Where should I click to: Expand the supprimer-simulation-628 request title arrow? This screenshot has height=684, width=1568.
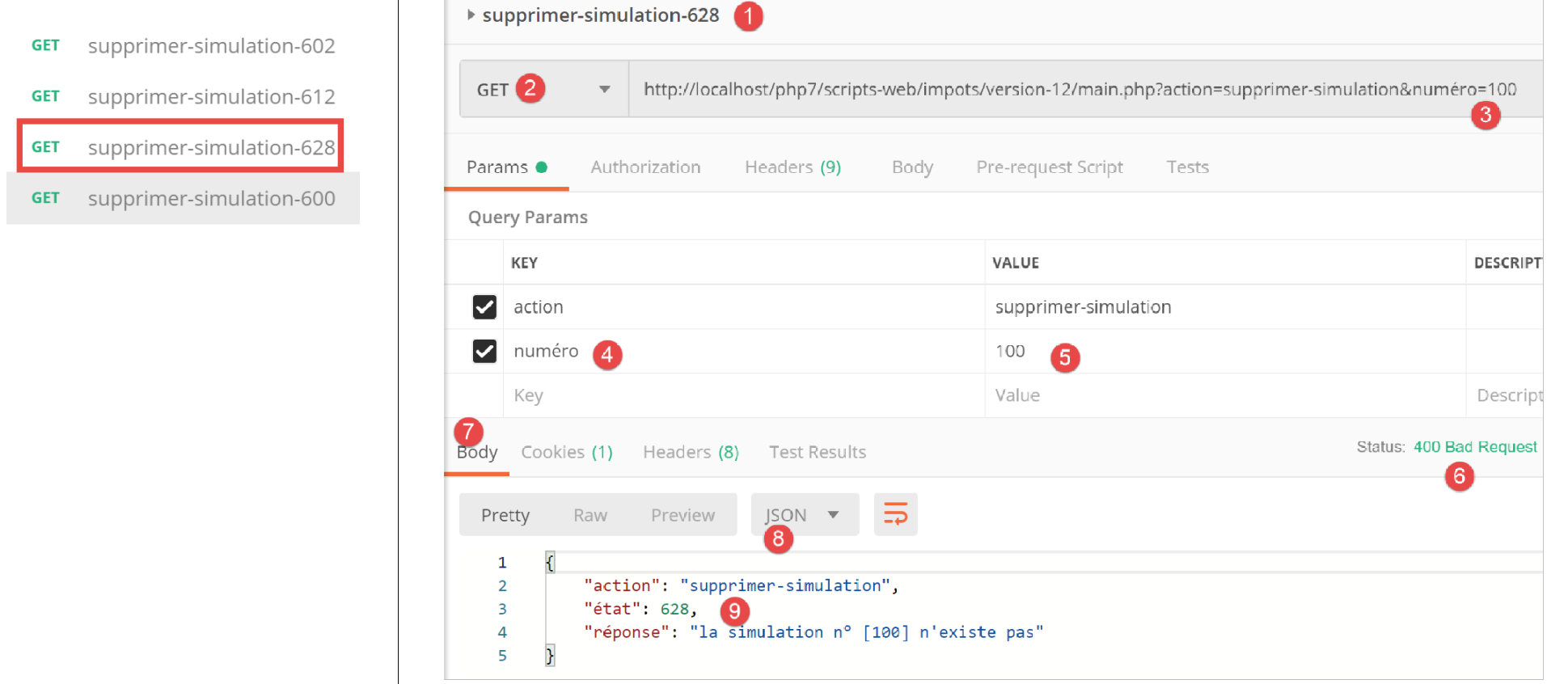471,15
